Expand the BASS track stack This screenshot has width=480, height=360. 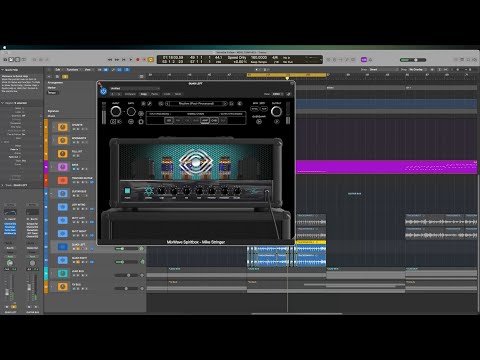point(51,167)
